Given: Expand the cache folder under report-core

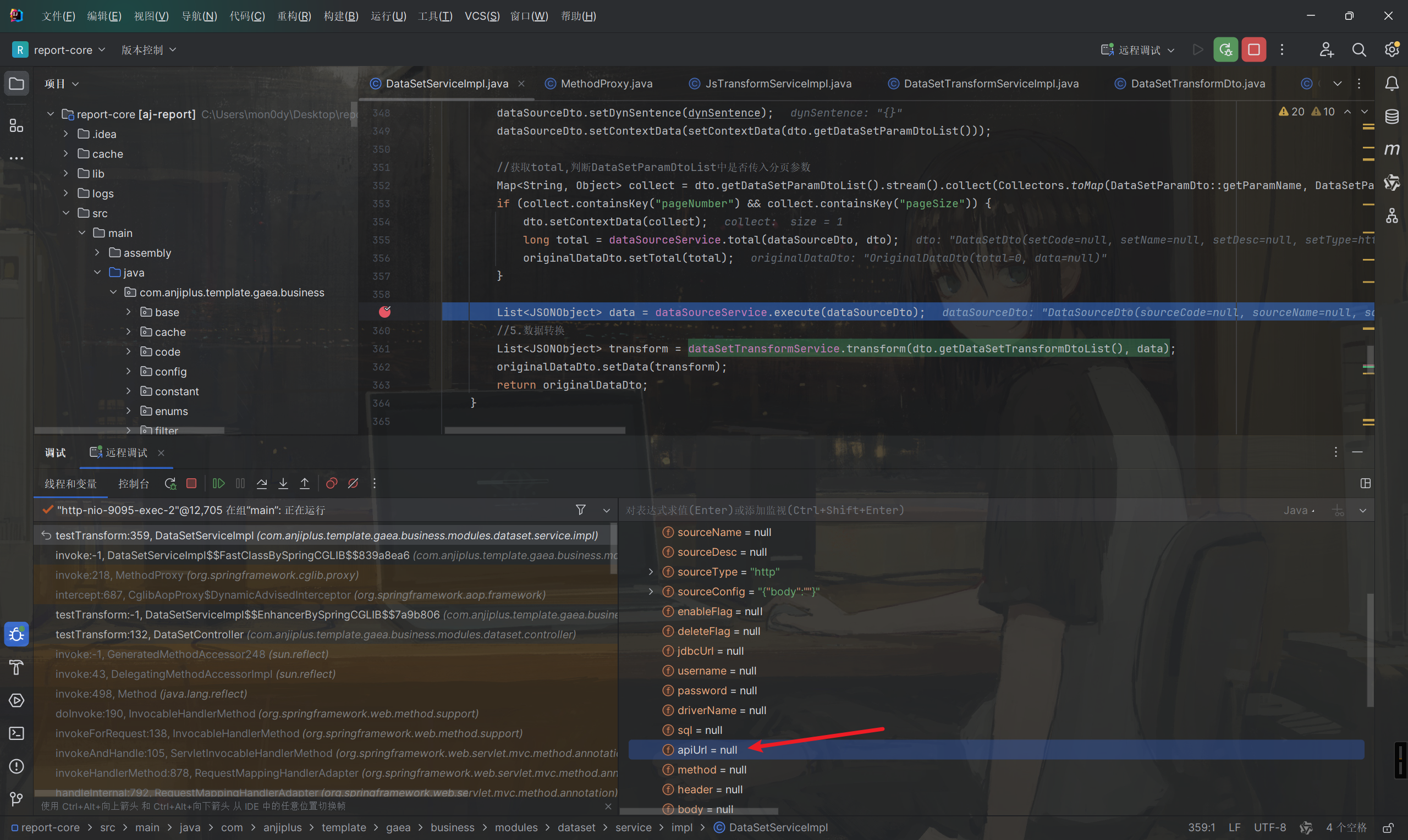Looking at the screenshot, I should click(x=65, y=154).
